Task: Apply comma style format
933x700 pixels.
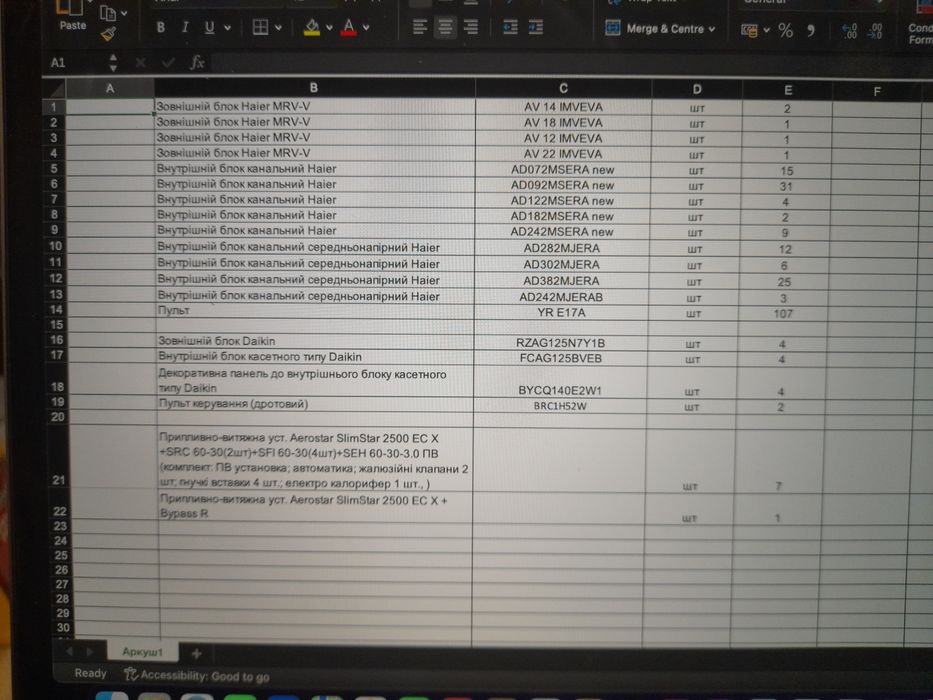Action: (x=810, y=31)
